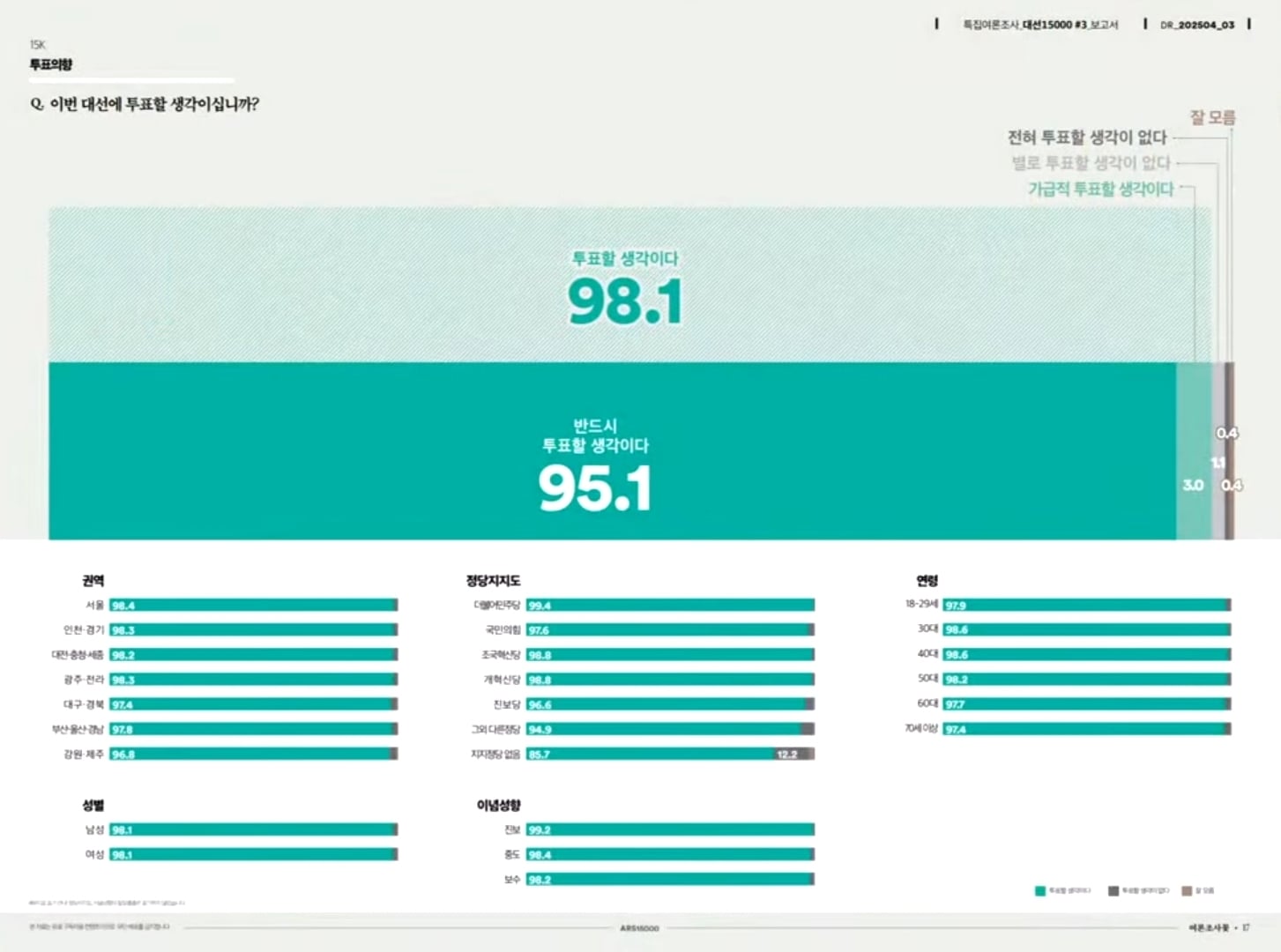Click the '1.1' value in the main bar
The width and height of the screenshot is (1281, 952).
[x=1218, y=463]
